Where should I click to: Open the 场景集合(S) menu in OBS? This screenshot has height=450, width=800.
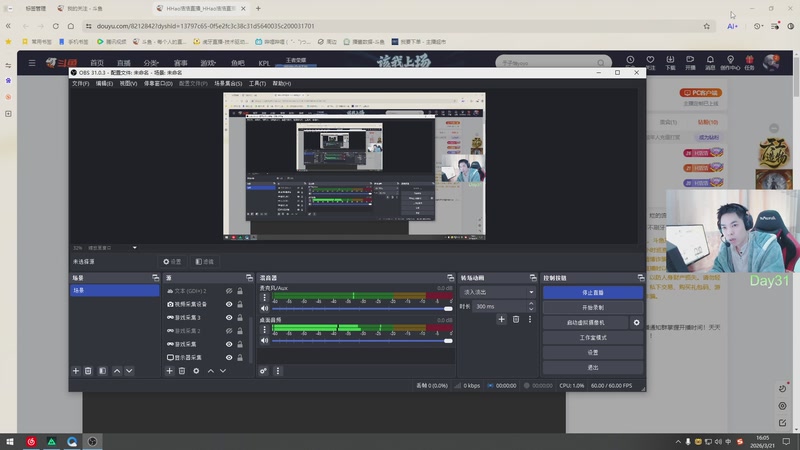(x=228, y=83)
